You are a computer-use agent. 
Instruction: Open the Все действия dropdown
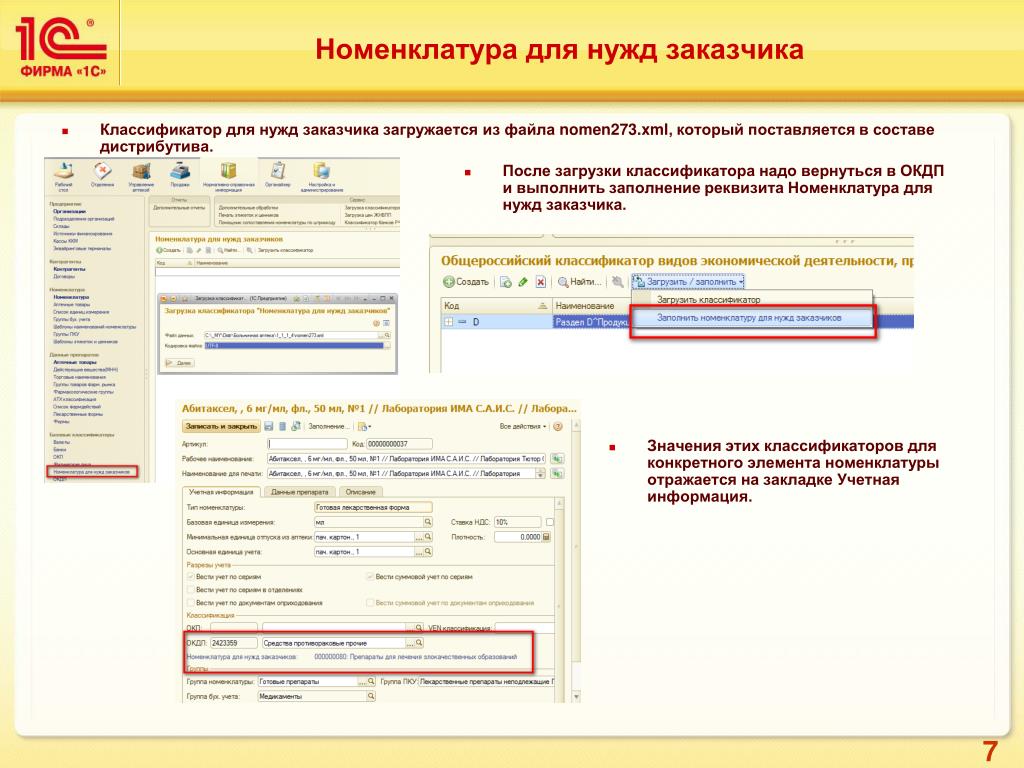(522, 426)
